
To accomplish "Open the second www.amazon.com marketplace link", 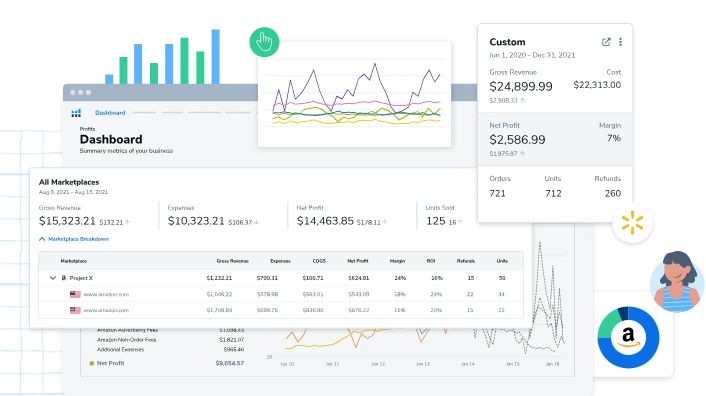I will pos(106,310).
